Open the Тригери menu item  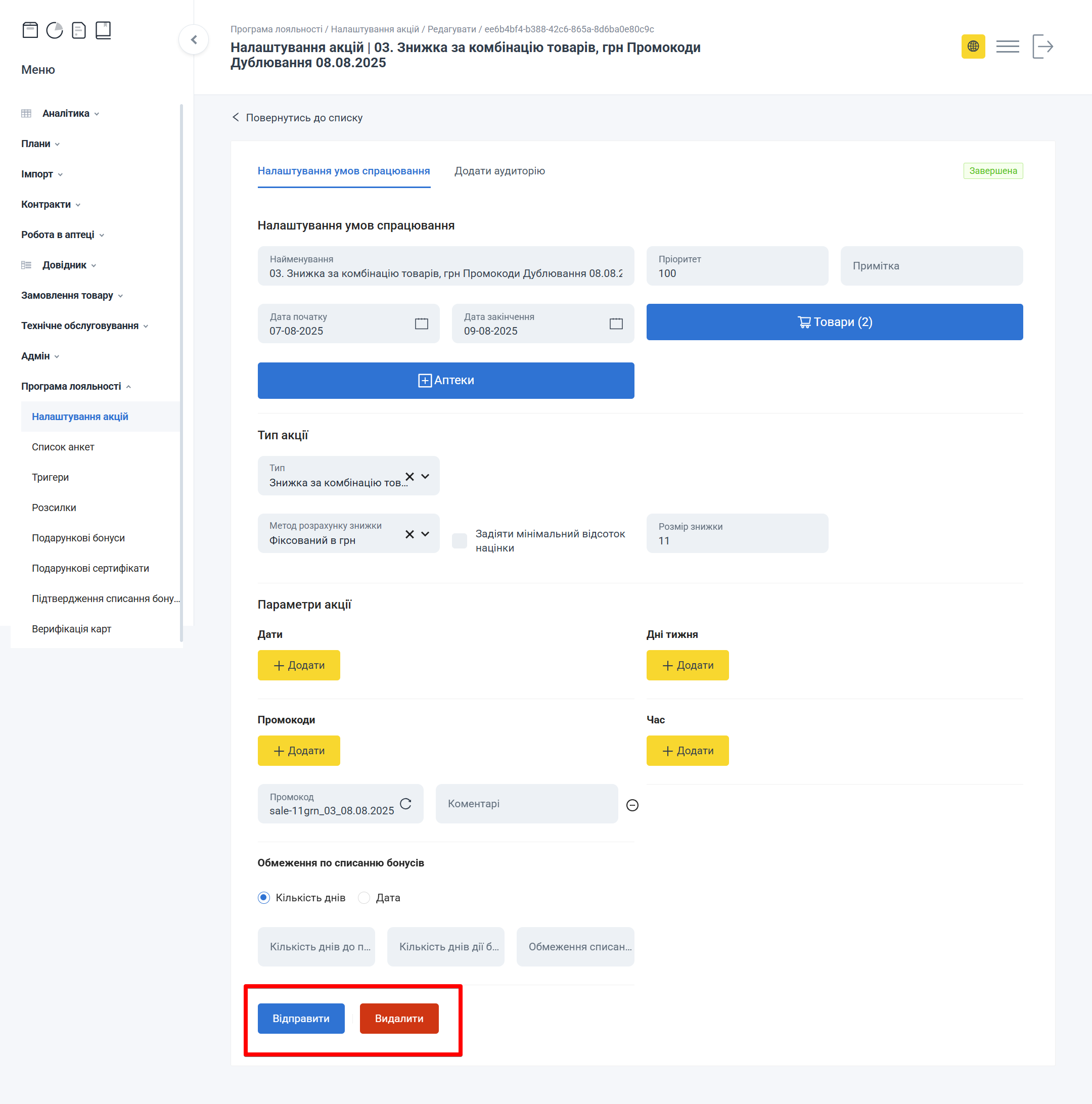coord(50,477)
